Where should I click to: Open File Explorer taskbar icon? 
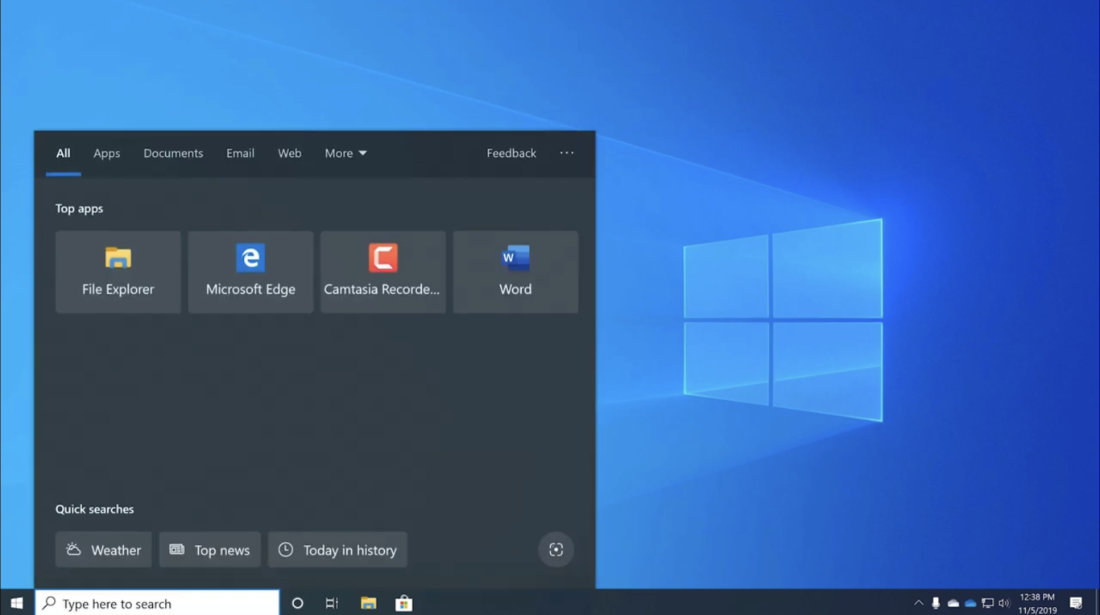tap(368, 603)
